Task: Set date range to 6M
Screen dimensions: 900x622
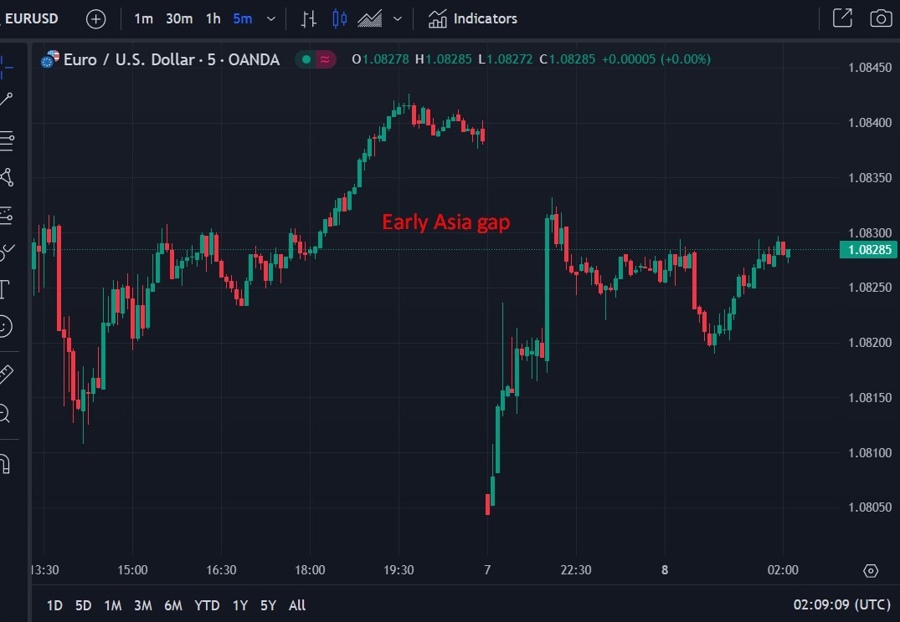Action: (x=173, y=605)
